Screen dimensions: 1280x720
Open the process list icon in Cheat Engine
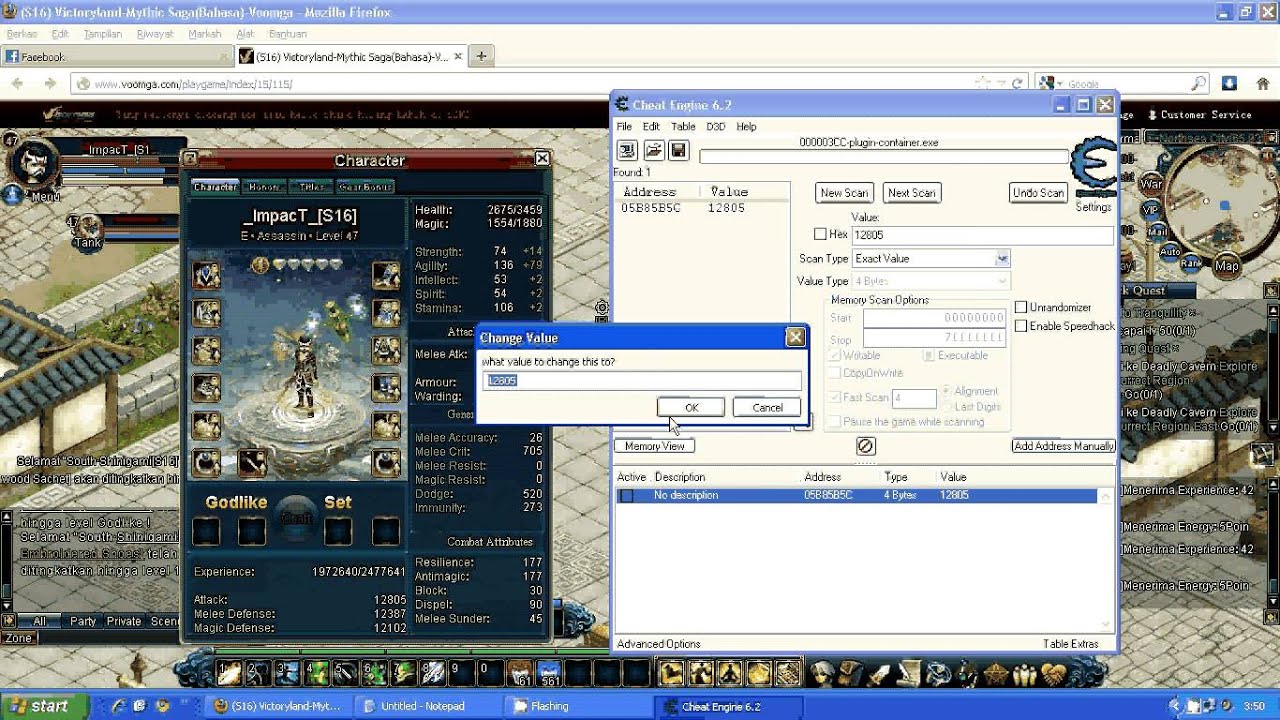click(x=627, y=150)
